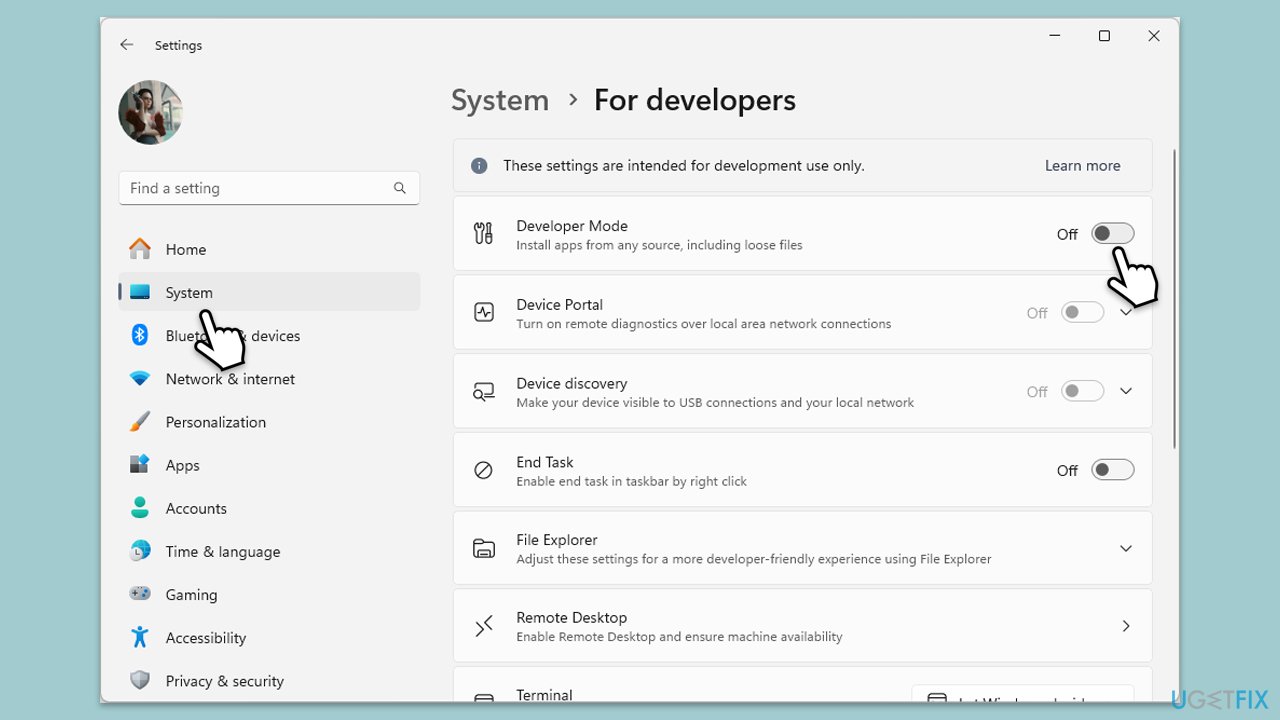This screenshot has width=1280, height=720.
Task: Click the Apps icon in sidebar
Action: coord(140,464)
